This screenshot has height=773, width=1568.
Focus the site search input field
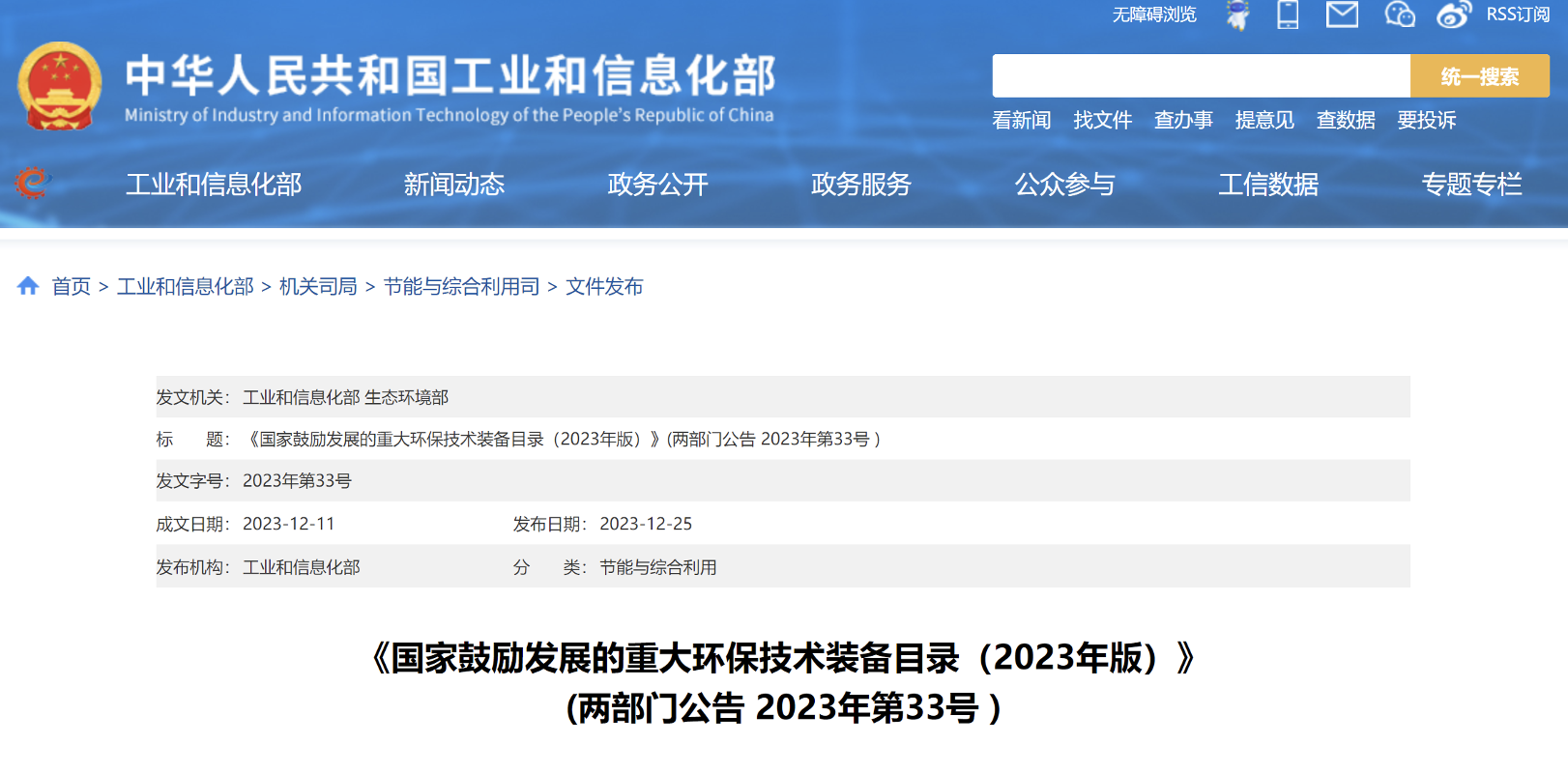coord(1201,76)
